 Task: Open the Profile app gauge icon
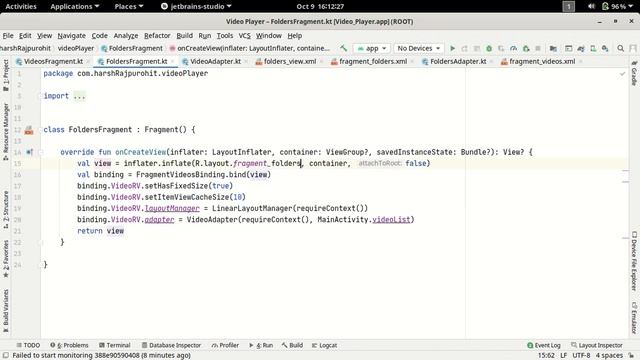(513, 48)
